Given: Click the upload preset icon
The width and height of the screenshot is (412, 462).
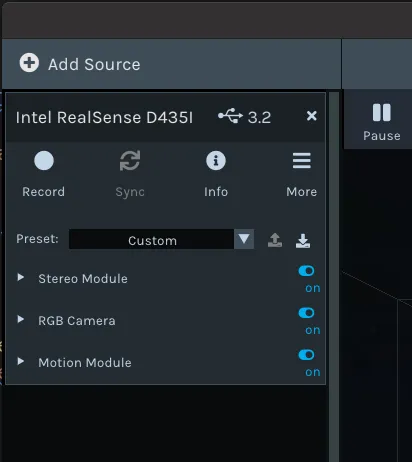Looking at the screenshot, I should pyautogui.click(x=275, y=240).
